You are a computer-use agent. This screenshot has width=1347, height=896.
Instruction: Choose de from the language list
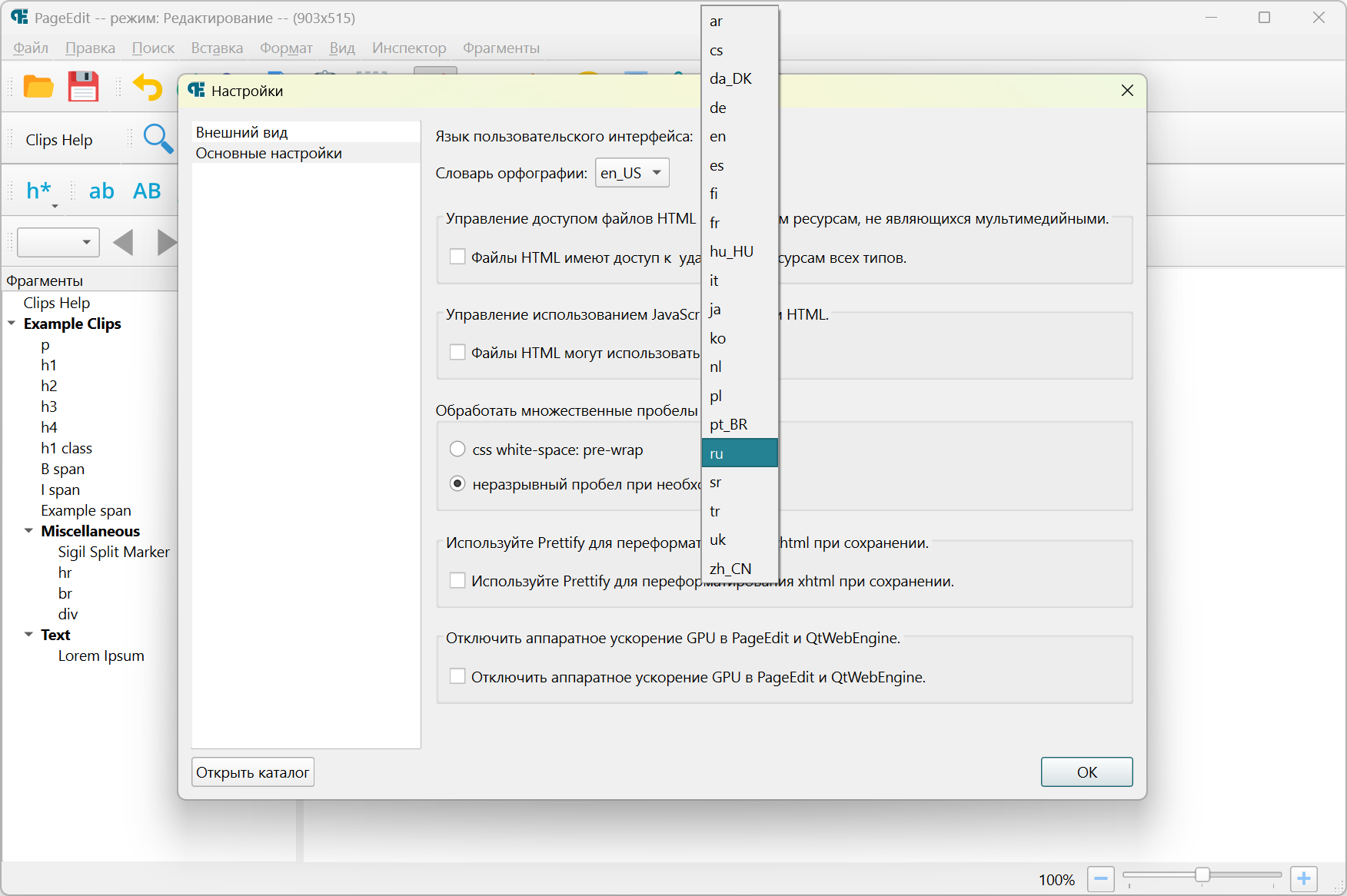pyautogui.click(x=740, y=108)
